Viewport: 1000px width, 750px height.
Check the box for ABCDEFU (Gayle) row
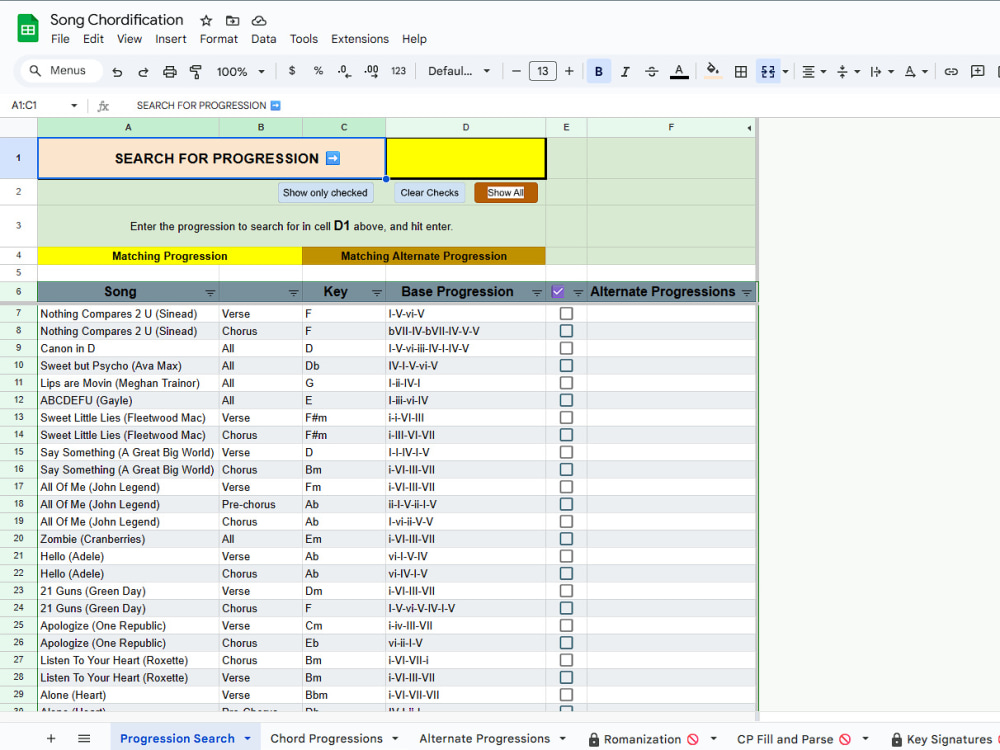coord(566,400)
